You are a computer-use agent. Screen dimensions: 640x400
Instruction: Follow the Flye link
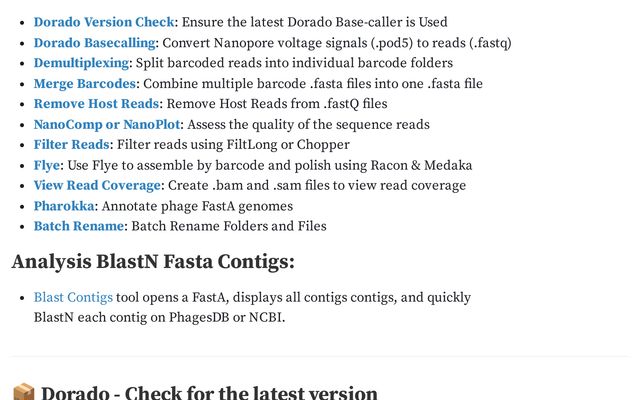tap(47, 165)
